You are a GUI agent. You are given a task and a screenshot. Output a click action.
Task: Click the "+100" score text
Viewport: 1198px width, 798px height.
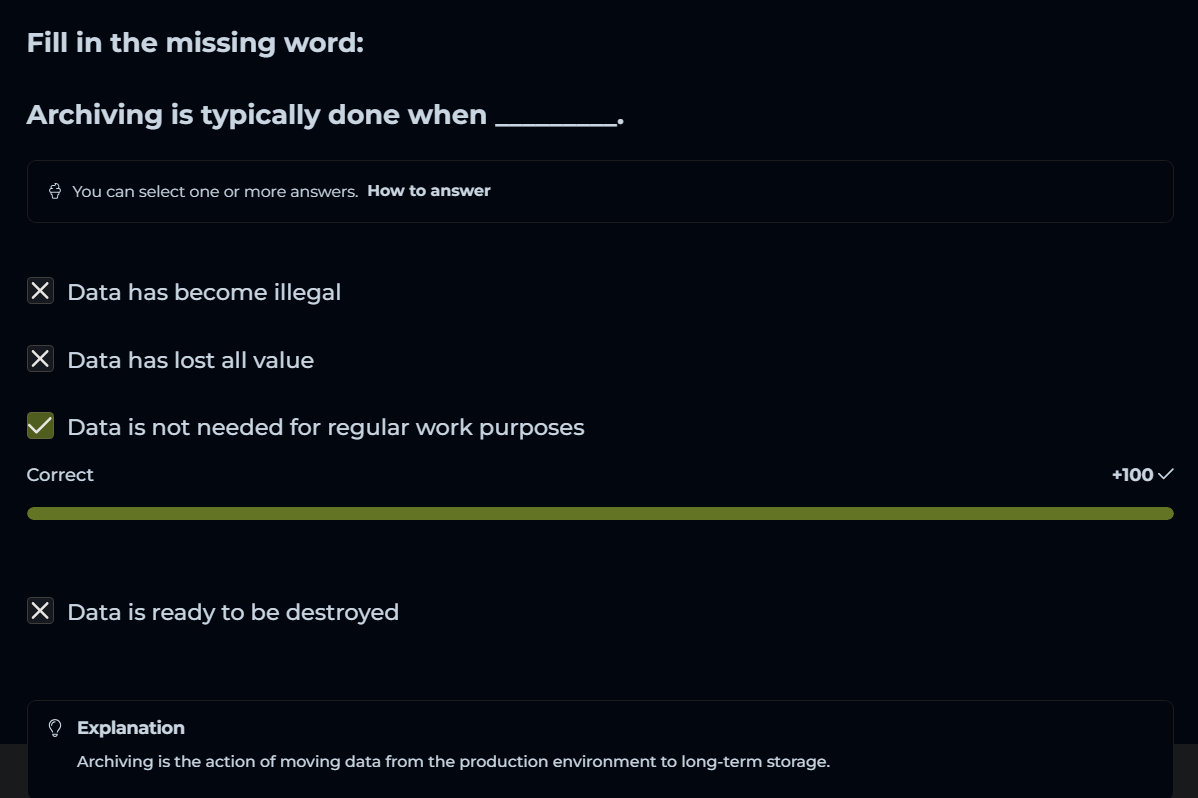point(1132,475)
